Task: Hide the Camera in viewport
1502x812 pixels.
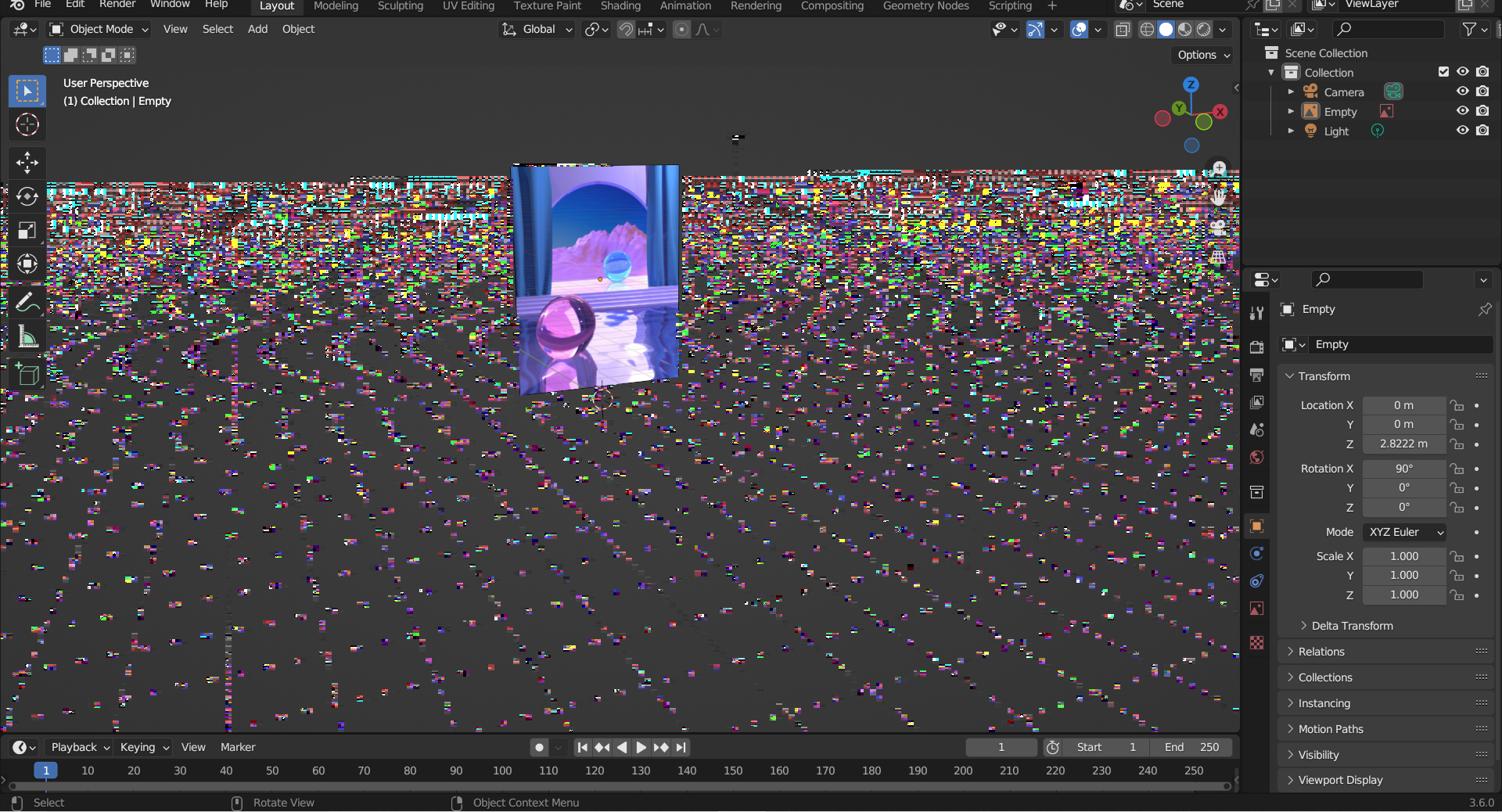Action: point(1462,92)
